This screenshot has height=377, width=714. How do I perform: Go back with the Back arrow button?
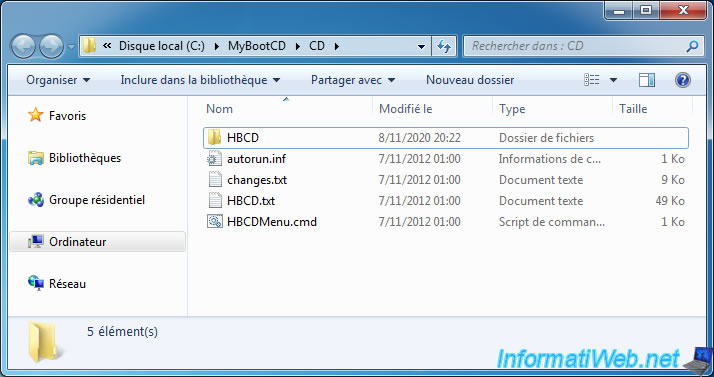23,46
